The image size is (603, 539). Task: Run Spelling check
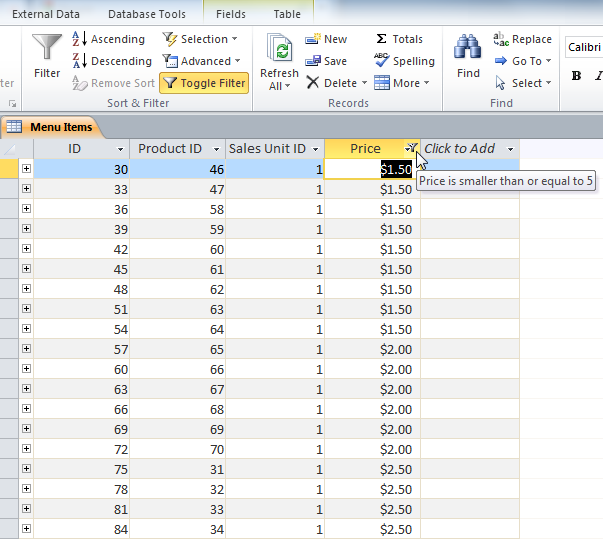coord(404,61)
